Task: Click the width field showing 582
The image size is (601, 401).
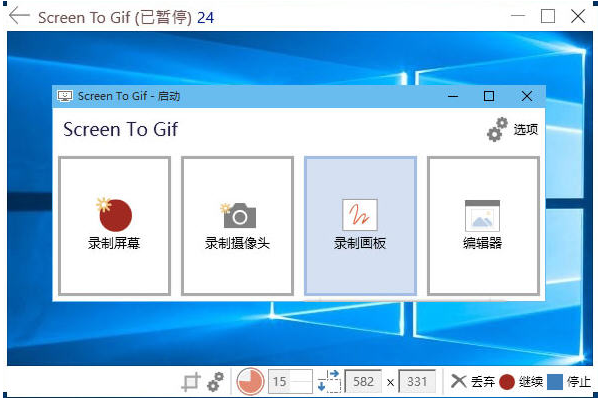Action: [363, 381]
